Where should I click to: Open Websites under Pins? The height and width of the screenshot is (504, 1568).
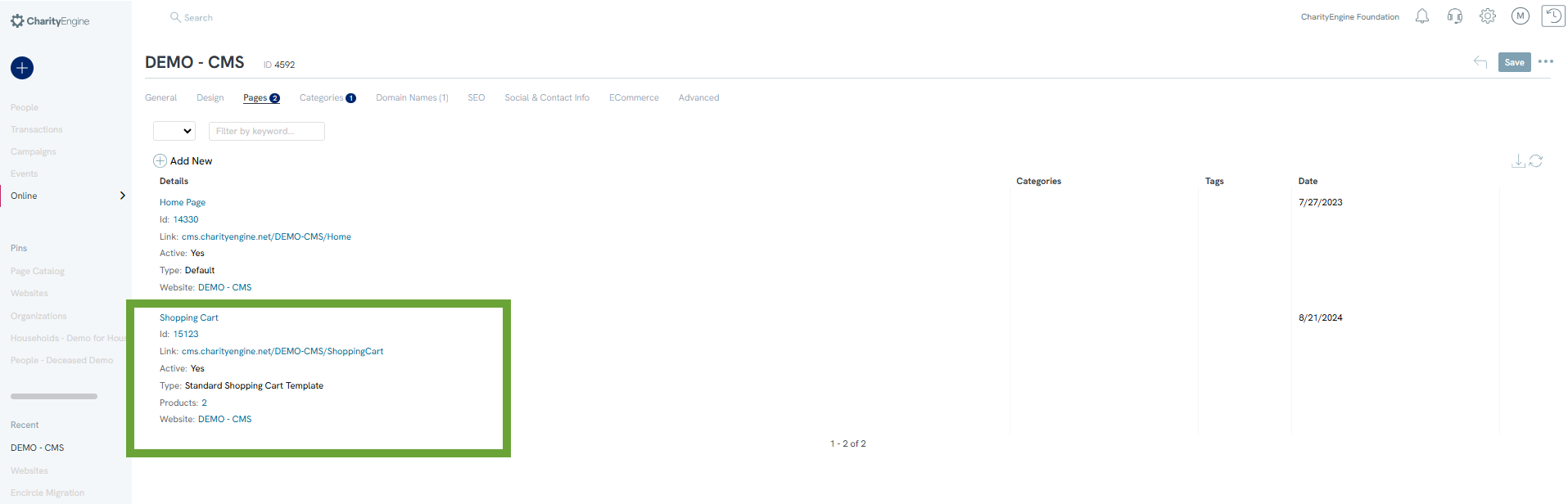(29, 293)
